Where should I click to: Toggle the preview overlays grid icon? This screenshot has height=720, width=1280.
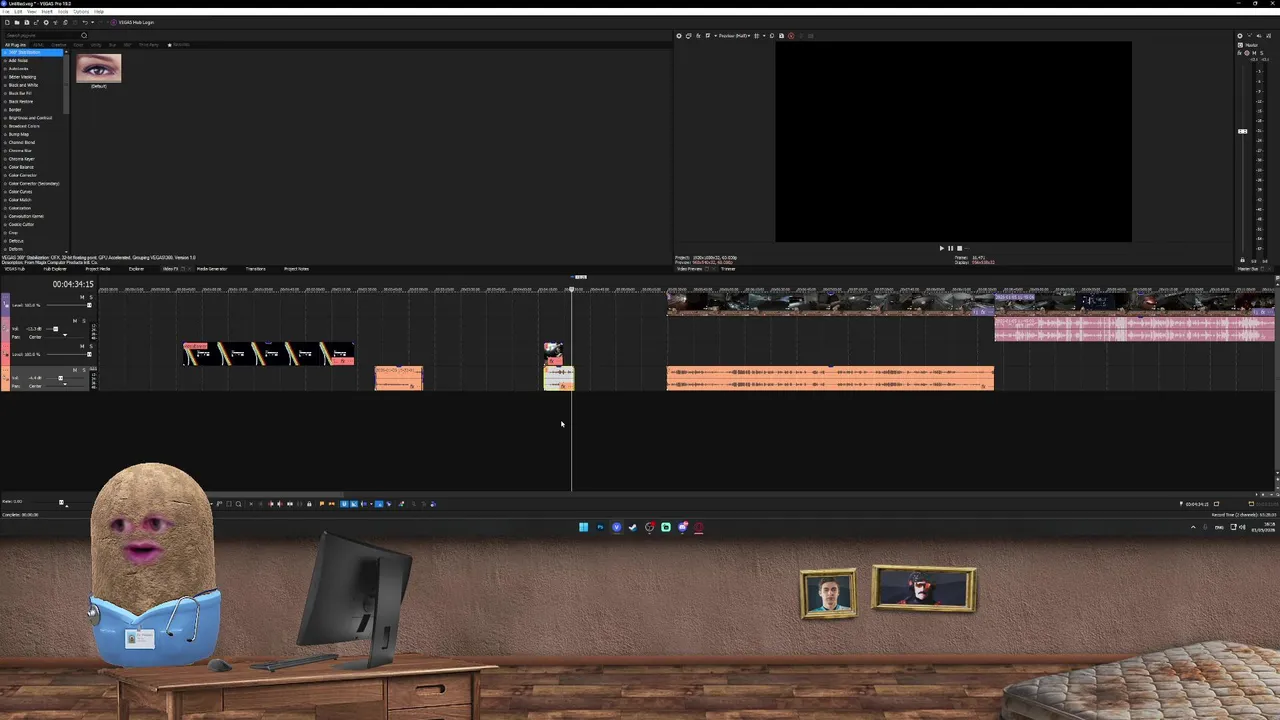click(757, 36)
